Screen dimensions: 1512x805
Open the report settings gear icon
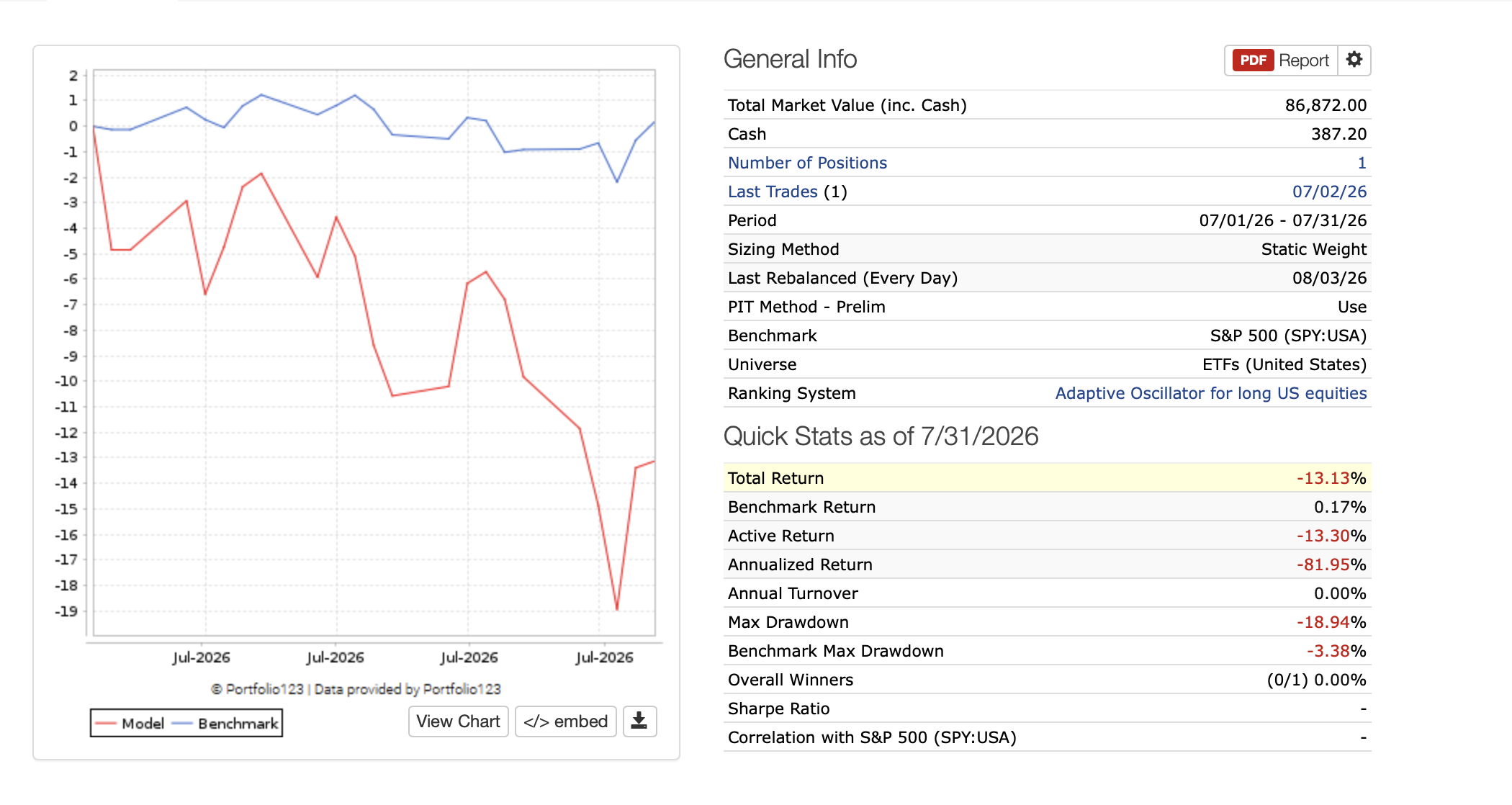1354,60
